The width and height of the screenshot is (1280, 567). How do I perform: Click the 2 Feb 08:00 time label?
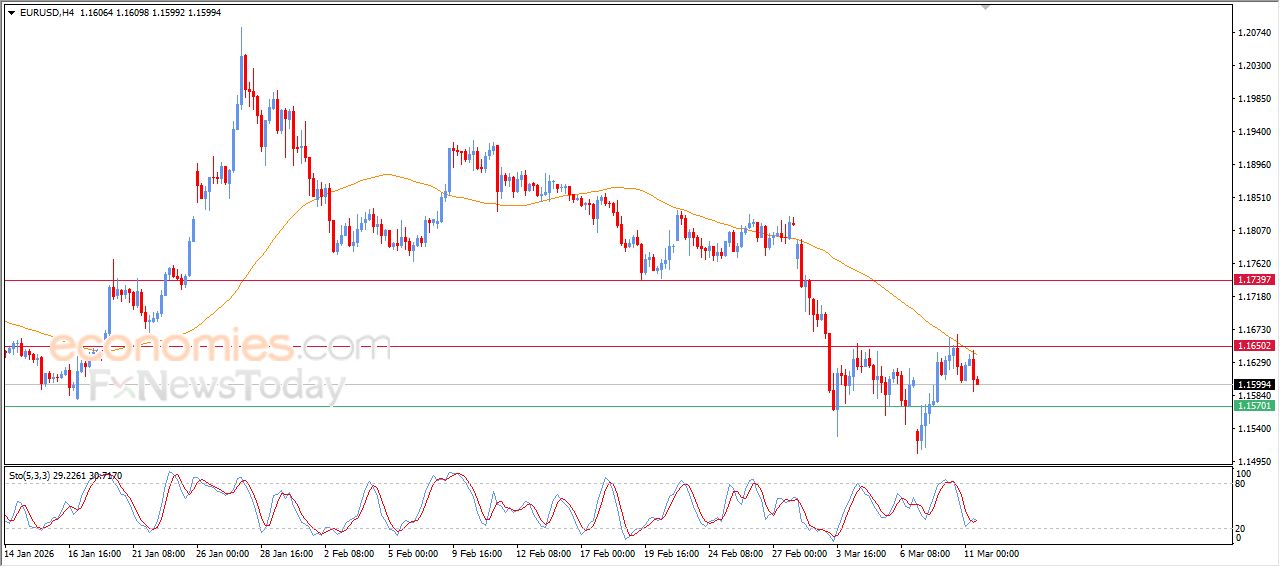click(x=350, y=552)
